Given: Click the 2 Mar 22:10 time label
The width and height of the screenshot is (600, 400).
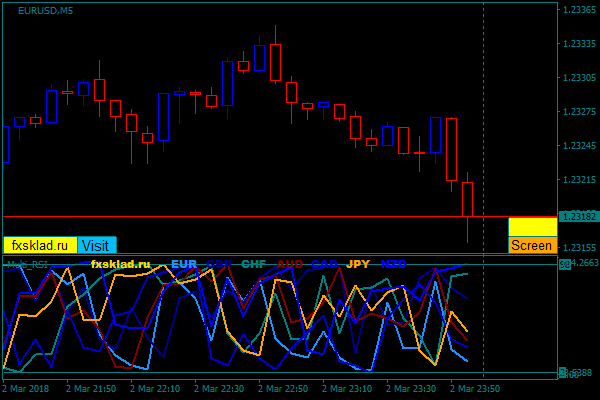Looking at the screenshot, I should coord(155,389).
